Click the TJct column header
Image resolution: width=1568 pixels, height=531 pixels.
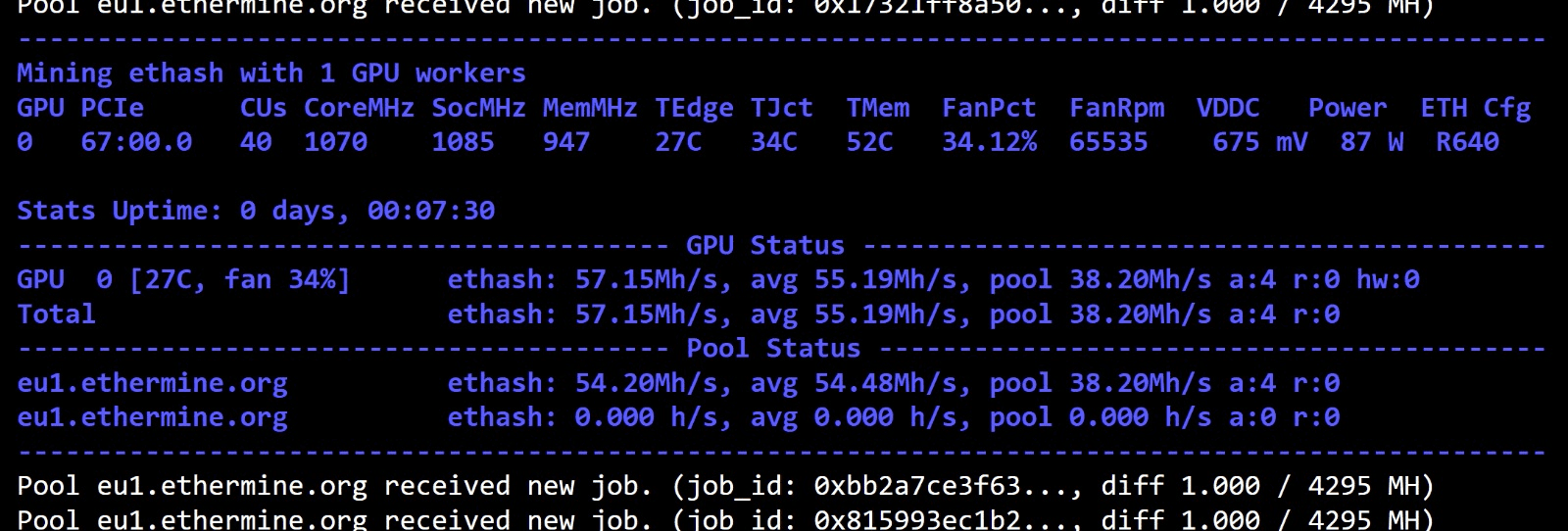[x=782, y=108]
